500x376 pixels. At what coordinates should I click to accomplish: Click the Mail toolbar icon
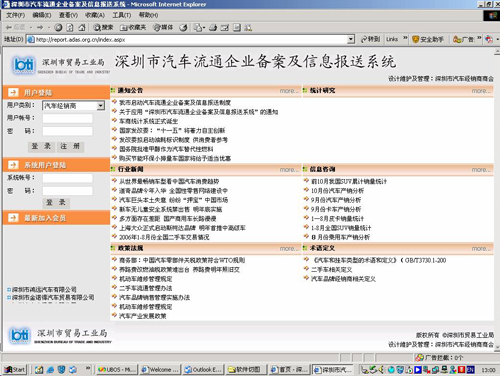click(199, 27)
